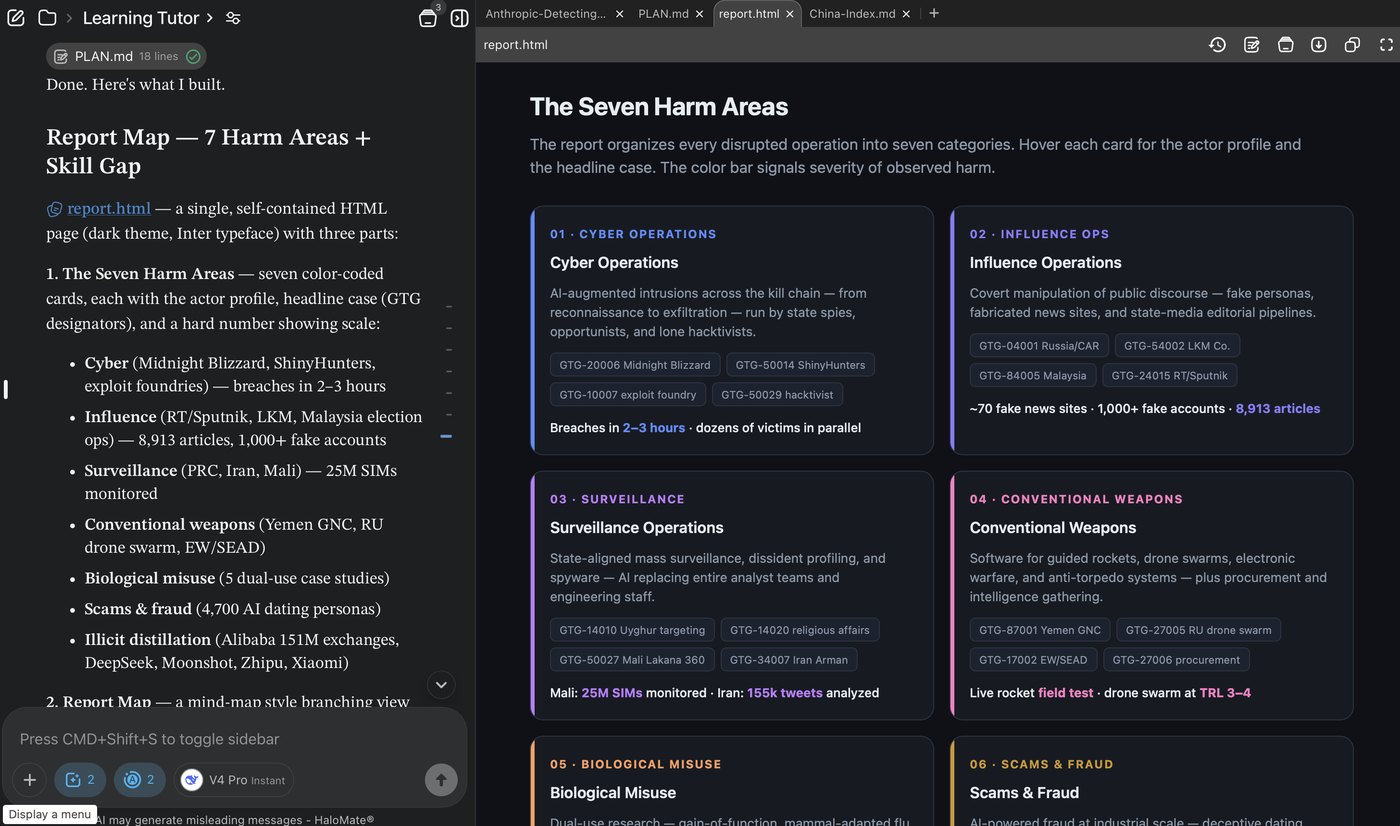1400x826 pixels.
Task: Click the GTG-04001 Russia/CAR tag
Action: click(1039, 346)
